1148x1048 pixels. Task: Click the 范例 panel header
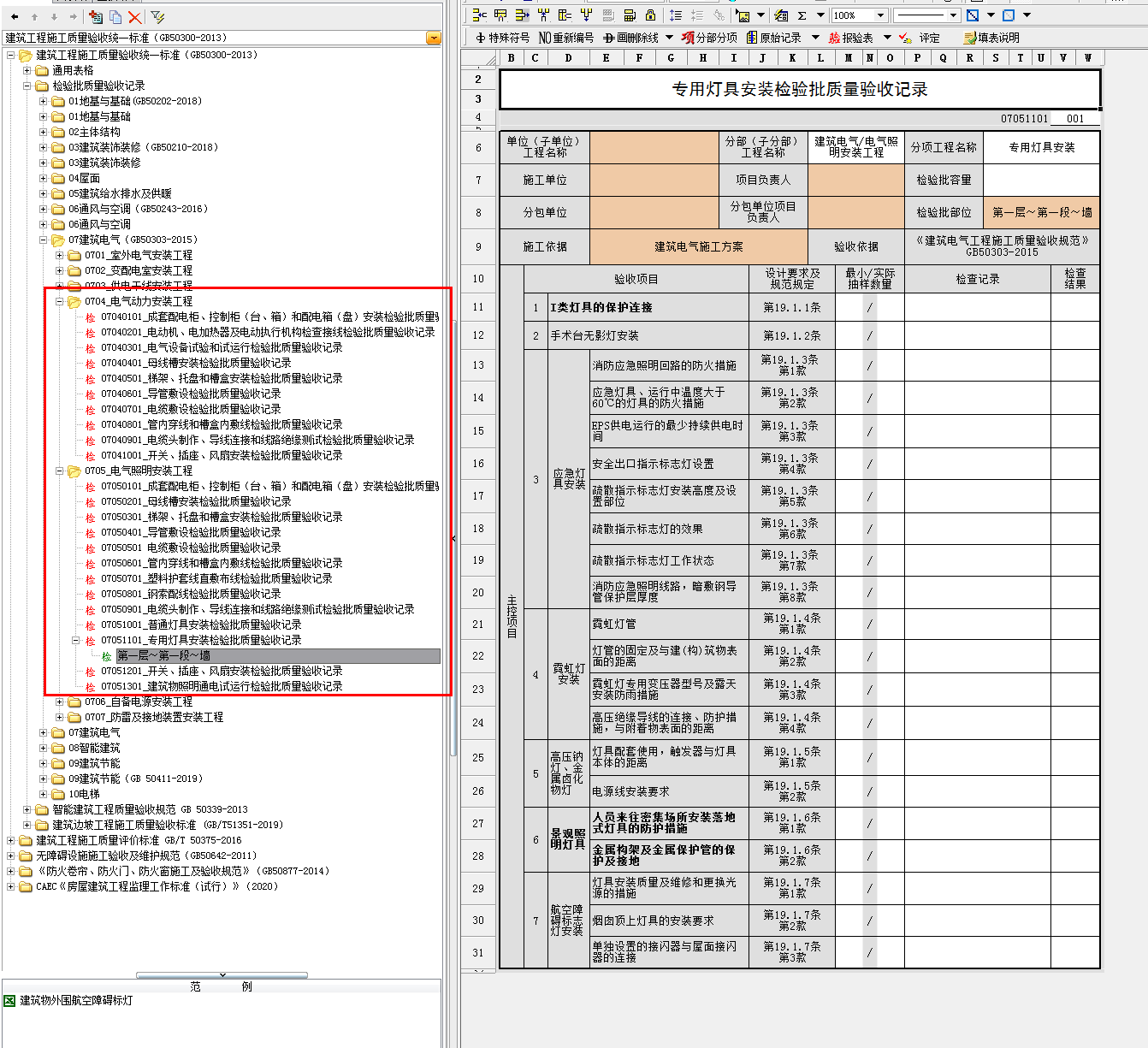coord(222,986)
